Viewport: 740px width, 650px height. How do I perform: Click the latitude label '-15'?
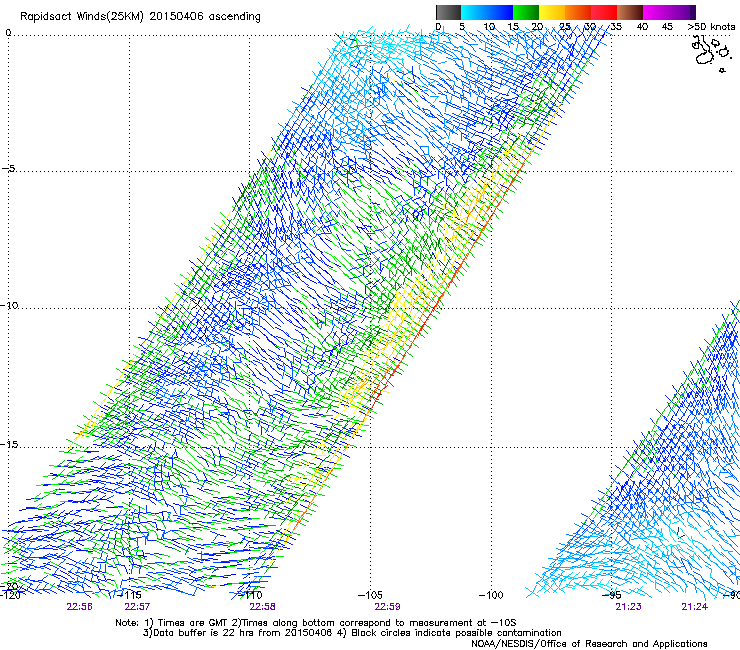[x=9, y=444]
